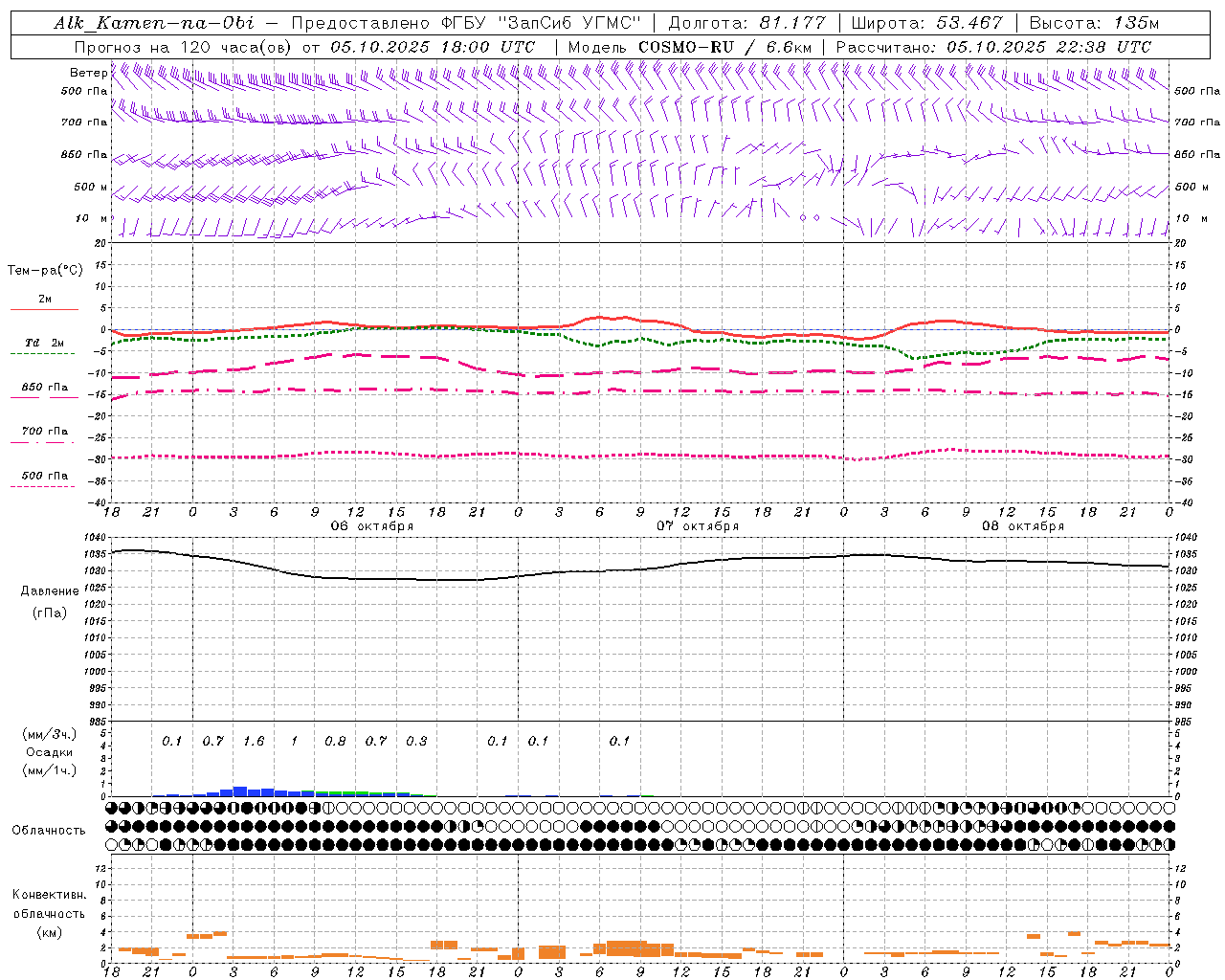Click the Прогноз на 120 часа(ов) text
Screen dimensions: 1225x980
coord(184,47)
